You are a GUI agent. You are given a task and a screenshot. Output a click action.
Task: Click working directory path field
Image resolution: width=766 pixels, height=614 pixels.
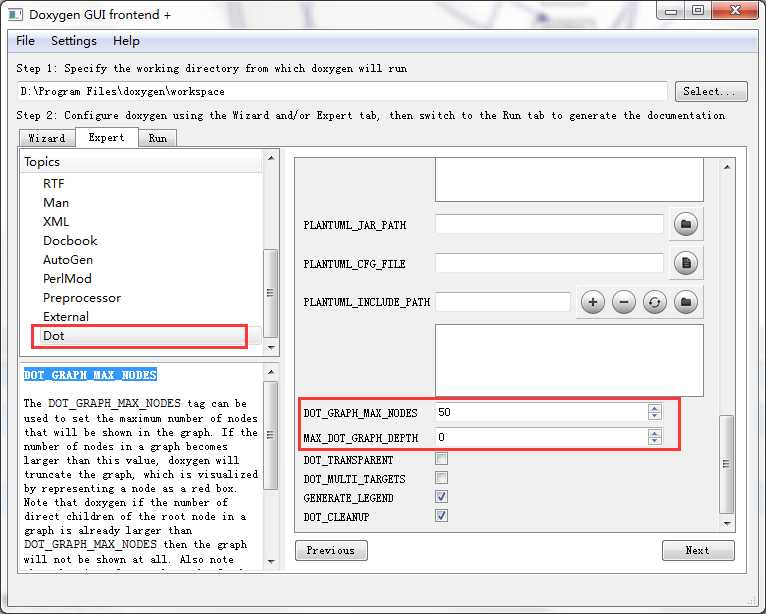(342, 91)
